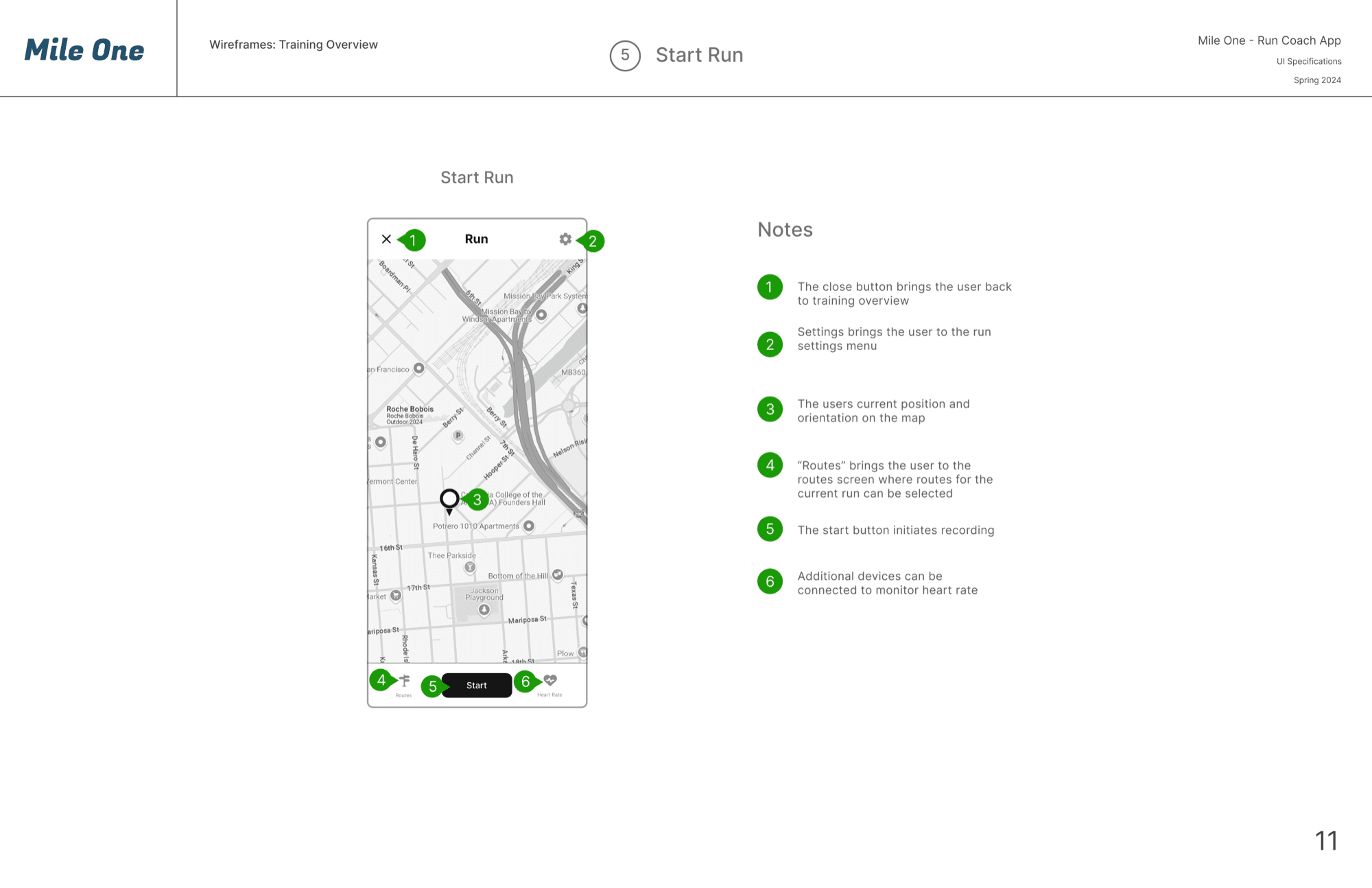1372x888 pixels.
Task: Click note number 6 about heart rate devices
Action: click(770, 581)
